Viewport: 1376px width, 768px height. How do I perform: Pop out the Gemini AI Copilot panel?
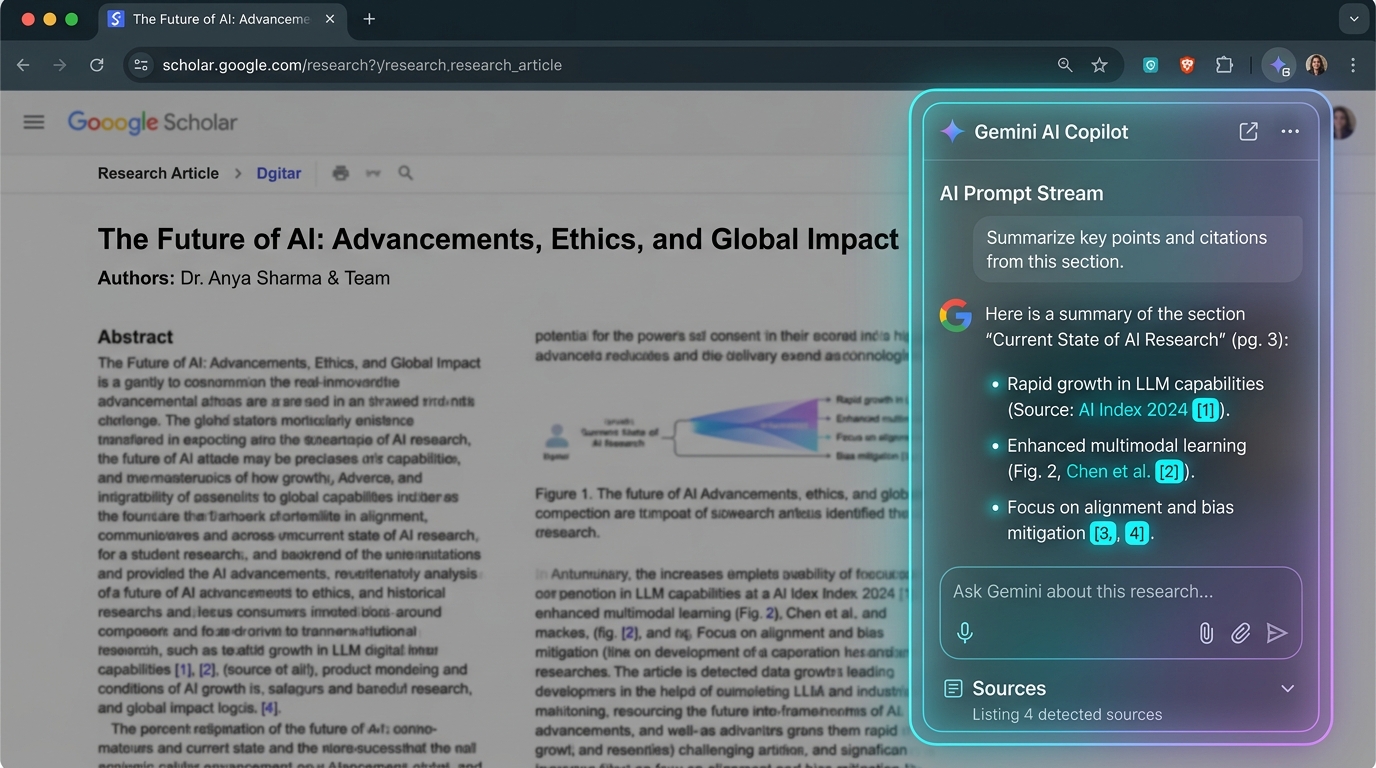1248,132
